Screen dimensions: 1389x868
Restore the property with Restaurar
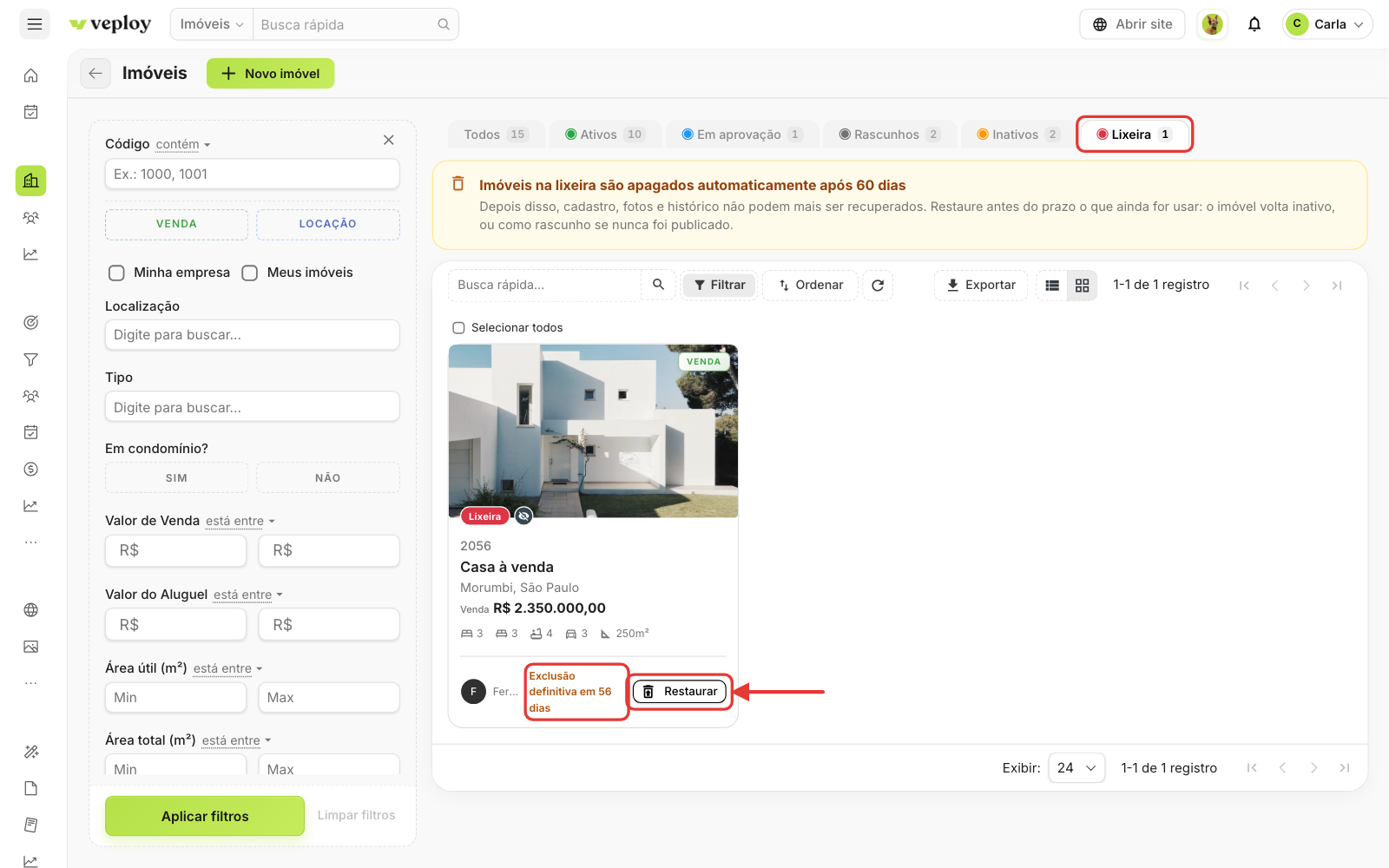680,692
